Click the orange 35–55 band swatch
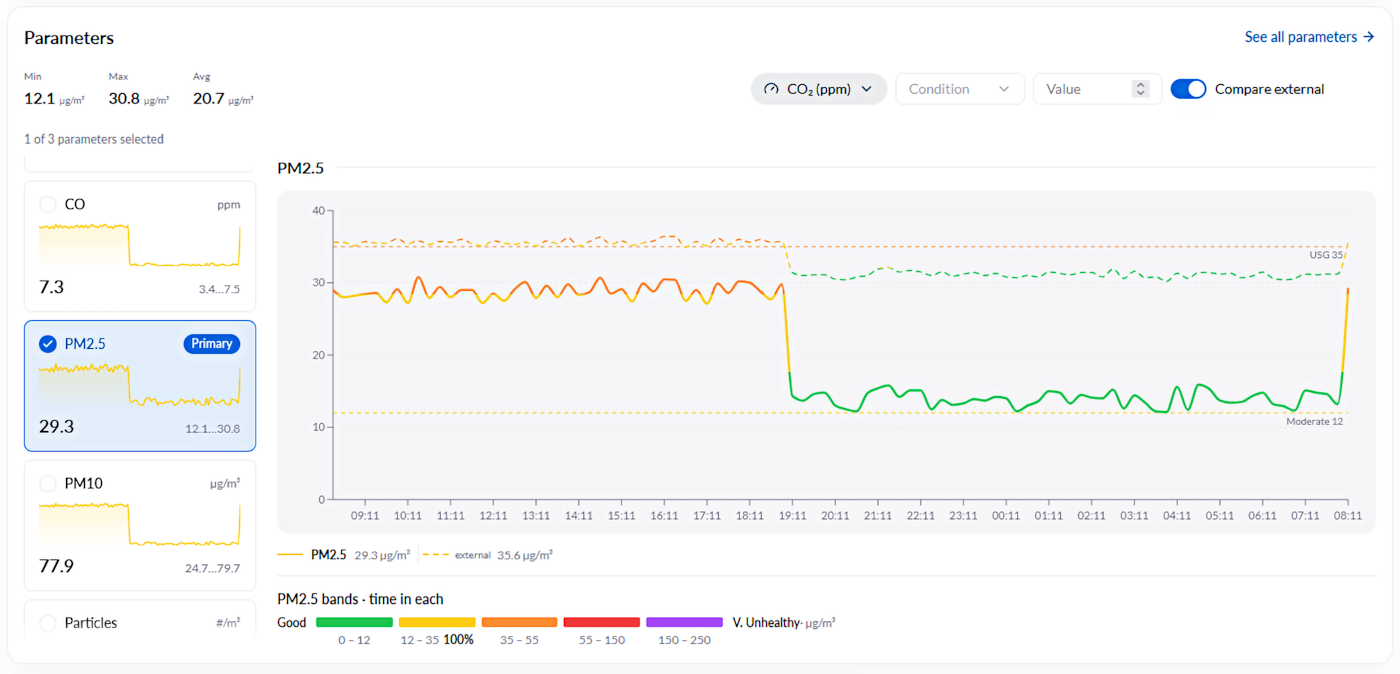The width and height of the screenshot is (1400, 674). (x=519, y=622)
